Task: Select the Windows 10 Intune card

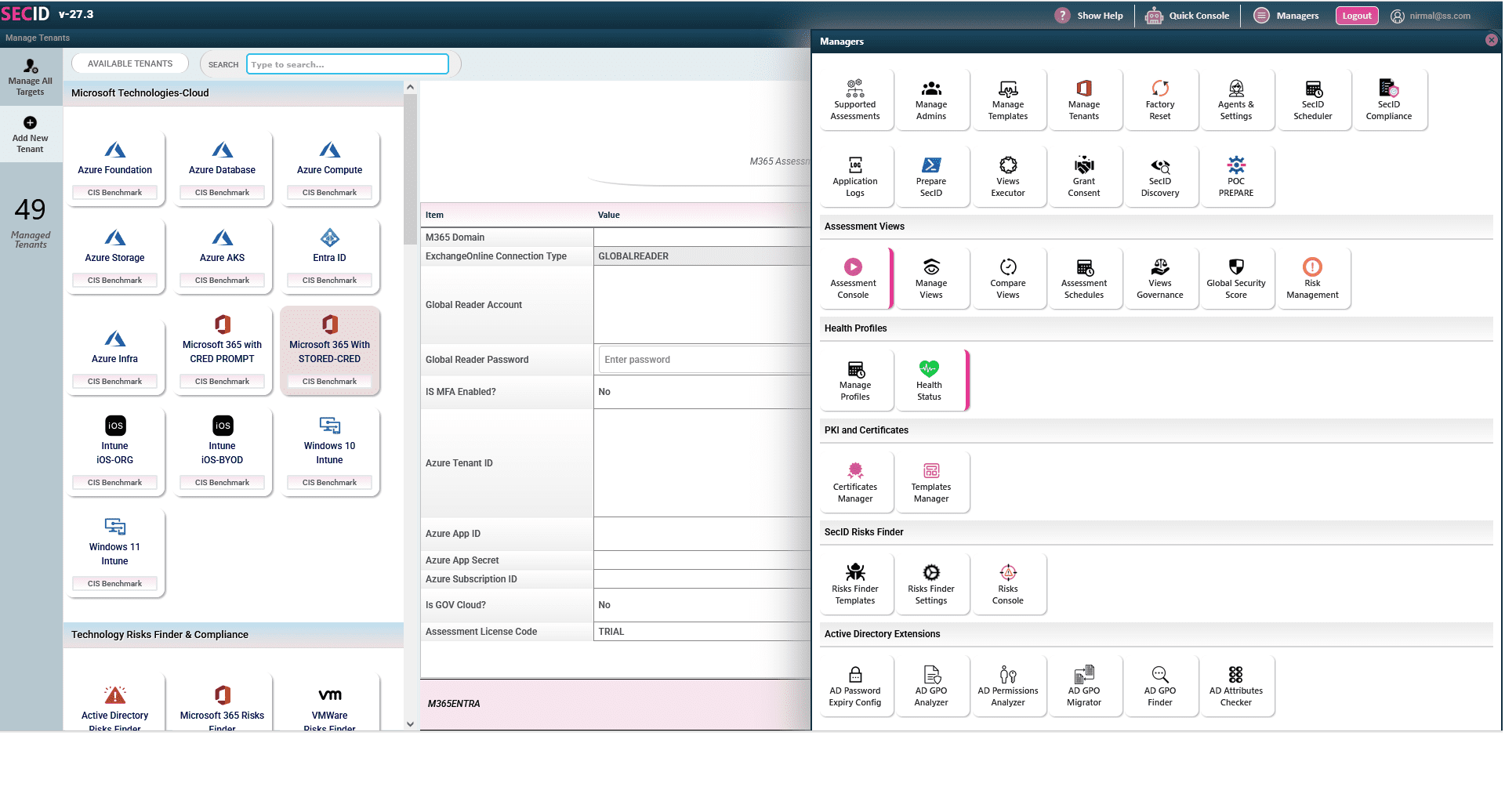Action: [x=330, y=452]
